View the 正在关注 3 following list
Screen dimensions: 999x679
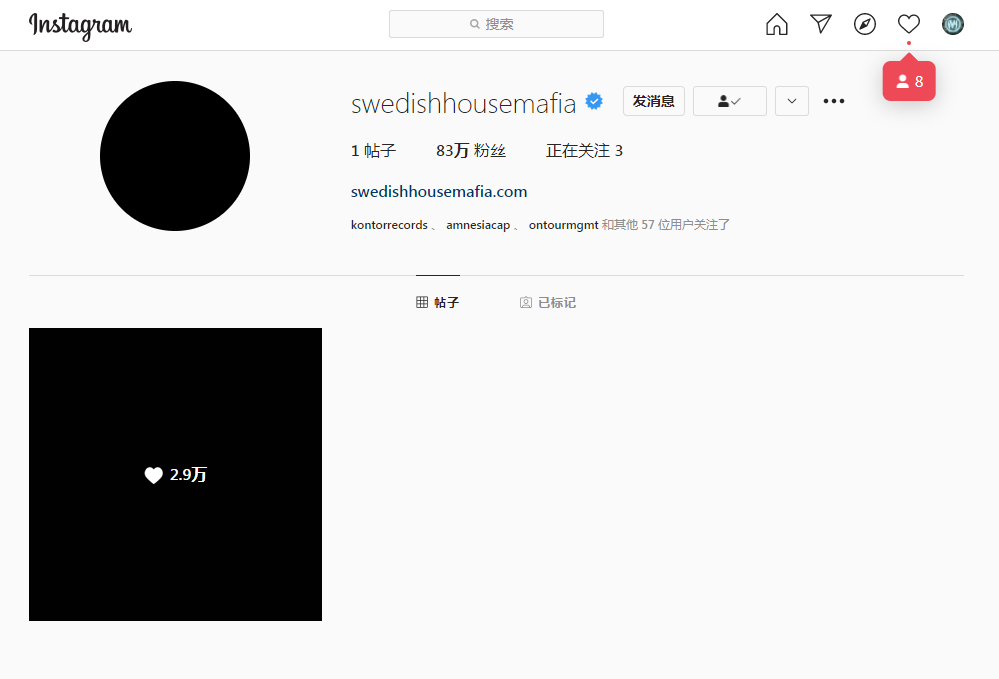pos(584,151)
